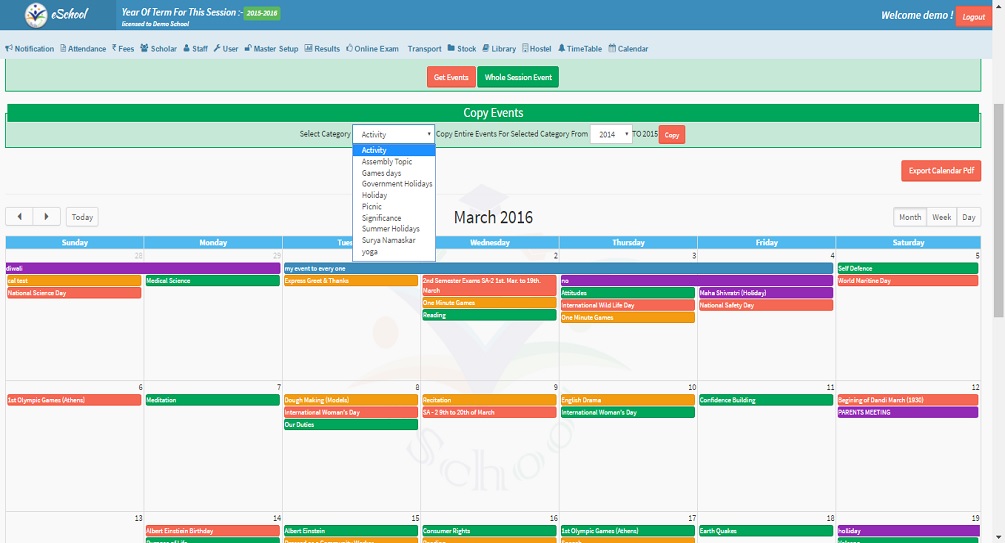Advance to next month with right arrow
The height and width of the screenshot is (543, 1005).
click(46, 217)
